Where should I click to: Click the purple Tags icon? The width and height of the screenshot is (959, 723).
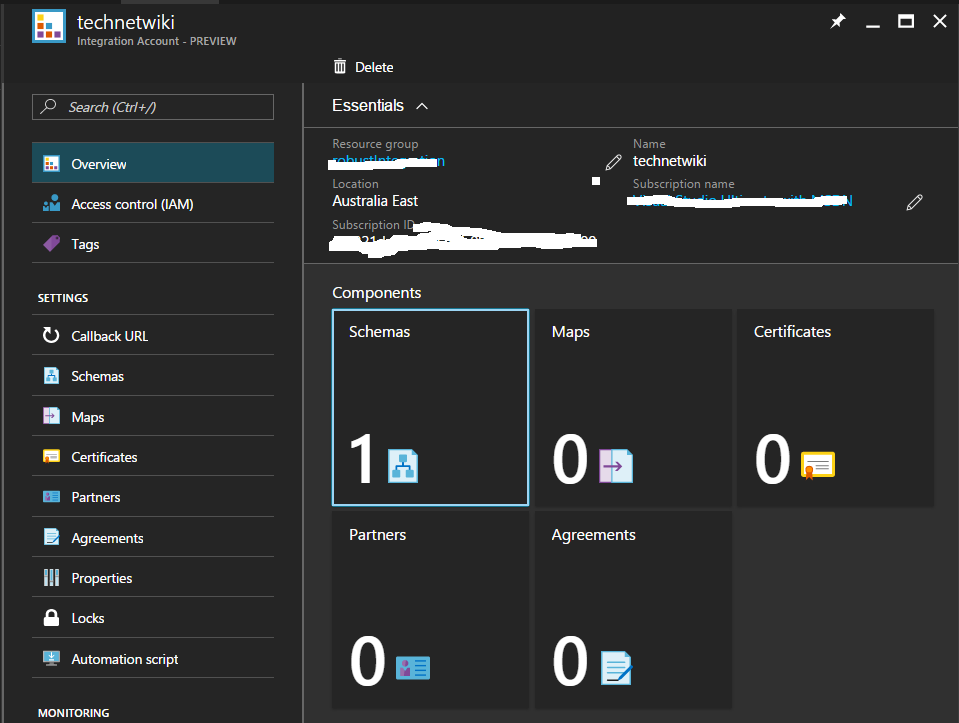click(x=51, y=243)
